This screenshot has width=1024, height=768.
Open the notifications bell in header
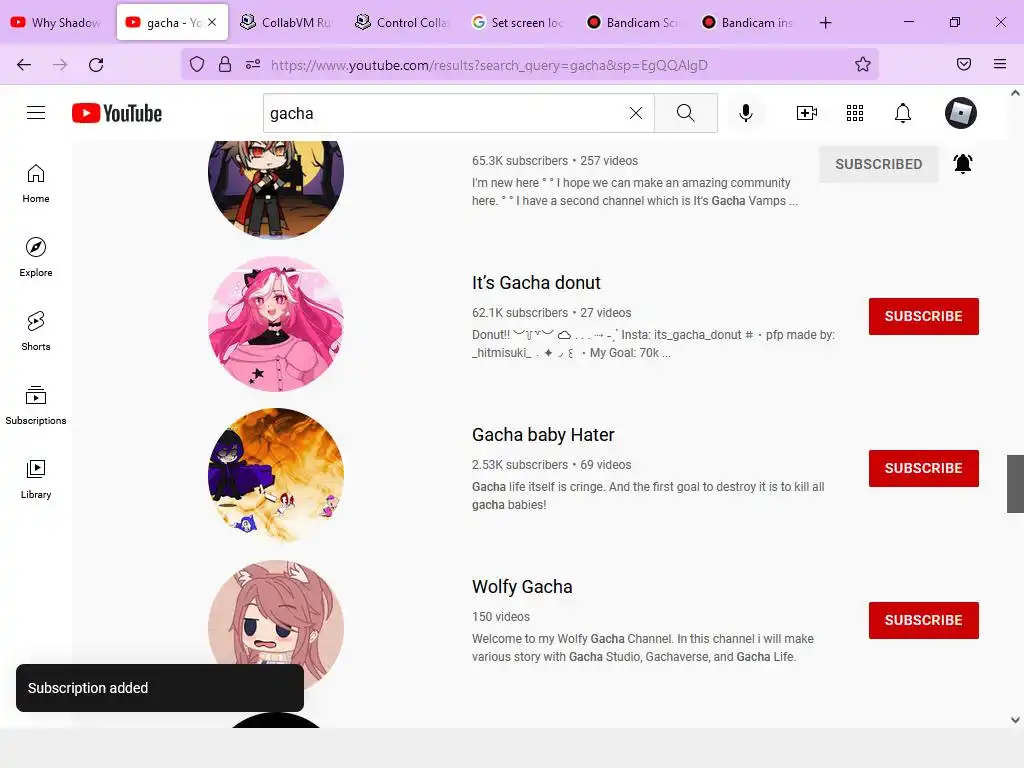903,113
